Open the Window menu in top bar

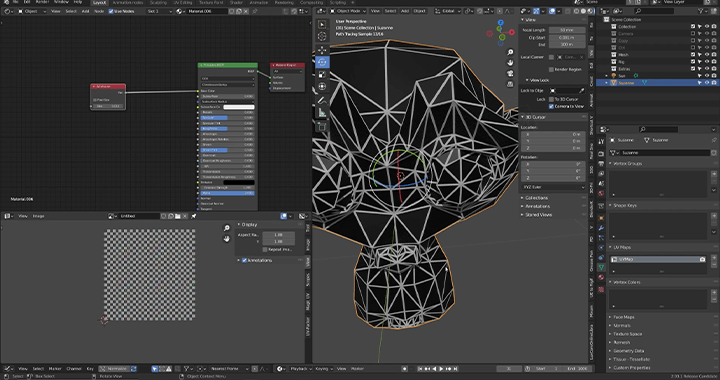click(x=61, y=2)
